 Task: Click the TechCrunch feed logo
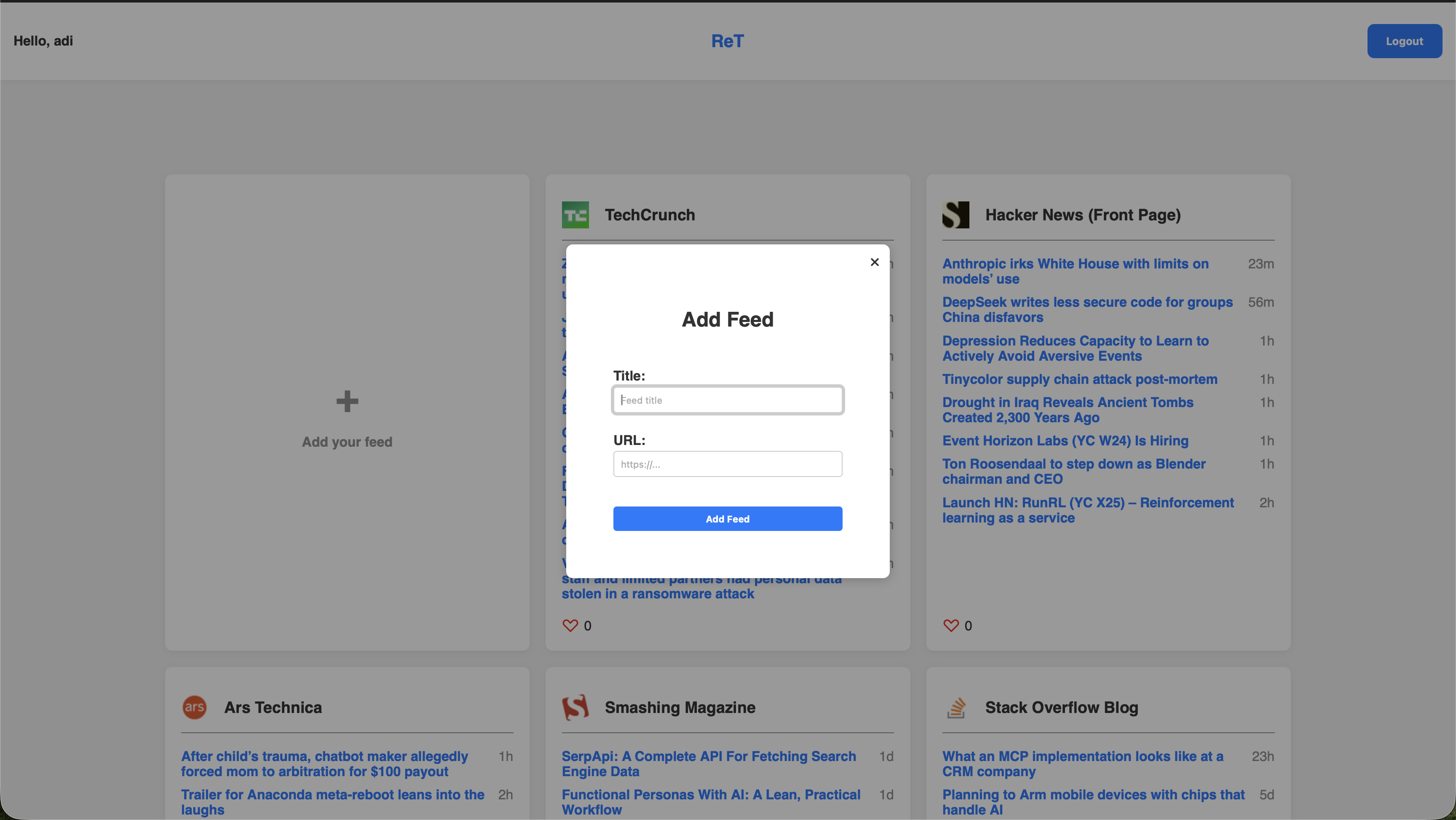tap(575, 214)
